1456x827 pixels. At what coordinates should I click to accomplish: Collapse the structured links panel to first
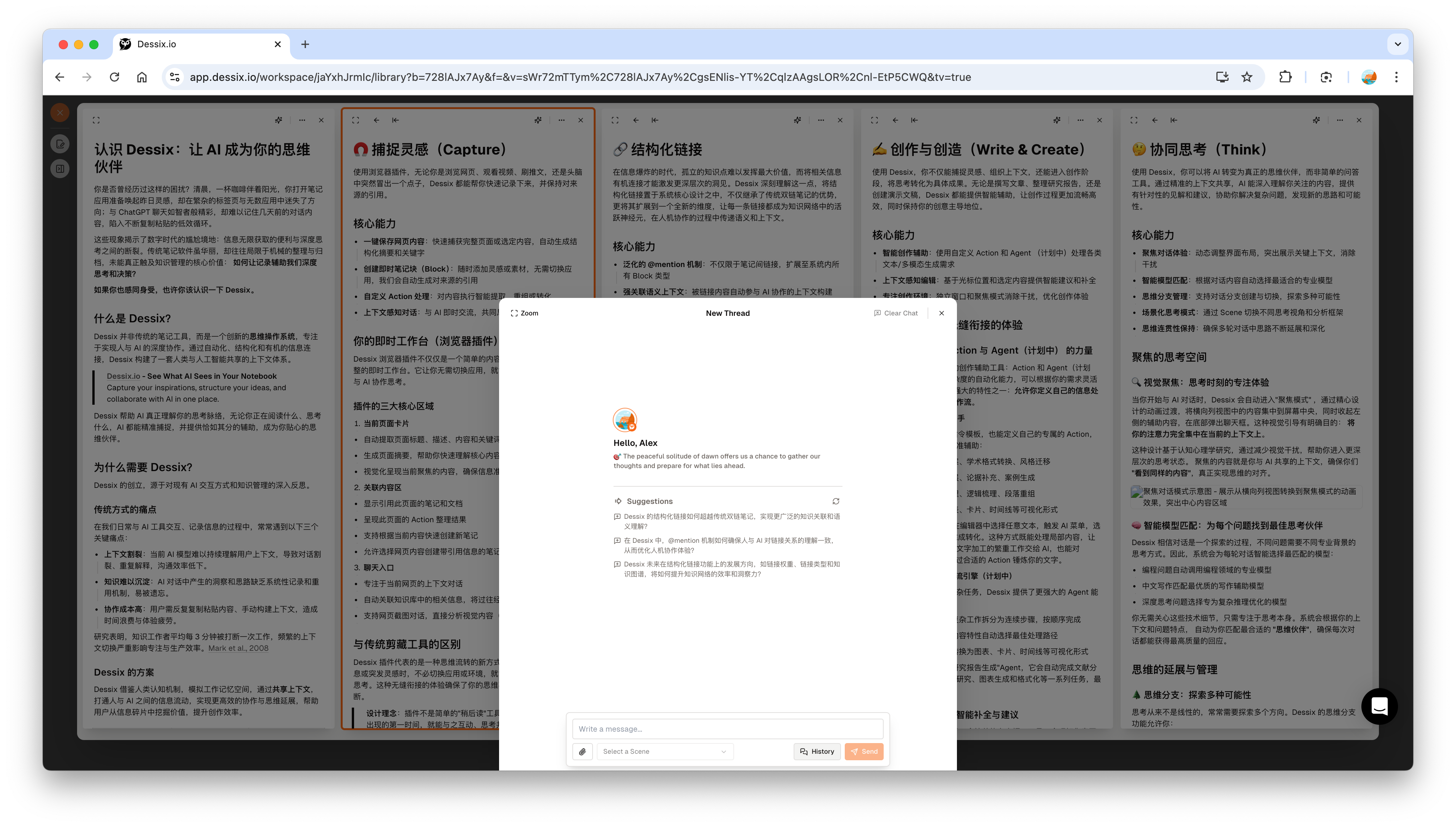click(655, 120)
